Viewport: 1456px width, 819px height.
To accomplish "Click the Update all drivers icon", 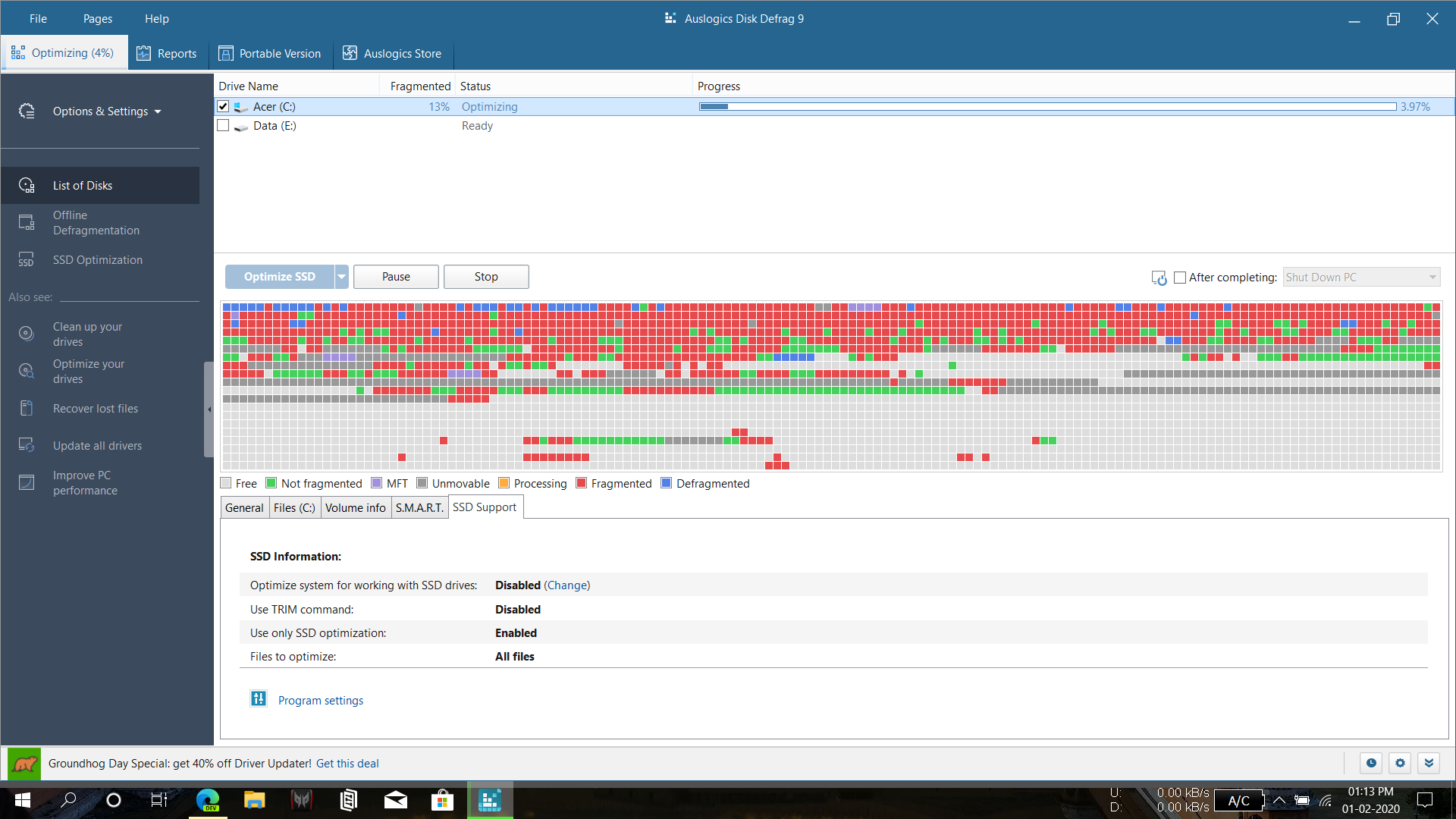I will pyautogui.click(x=27, y=446).
